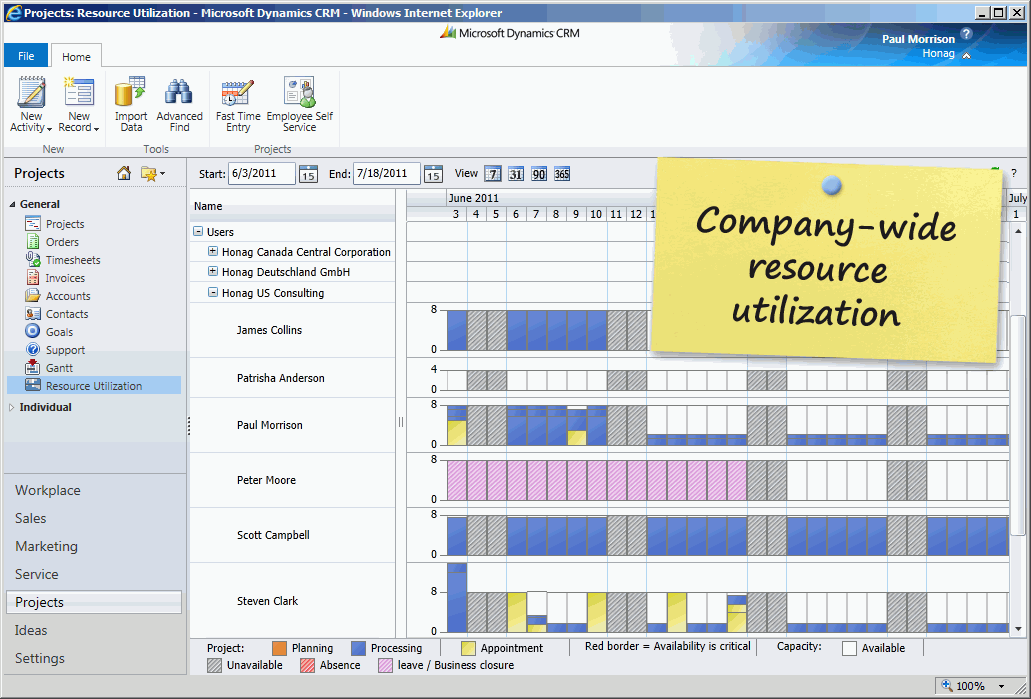This screenshot has width=1031, height=699.
Task: Click the New Activity ribbon icon
Action: pyautogui.click(x=32, y=92)
